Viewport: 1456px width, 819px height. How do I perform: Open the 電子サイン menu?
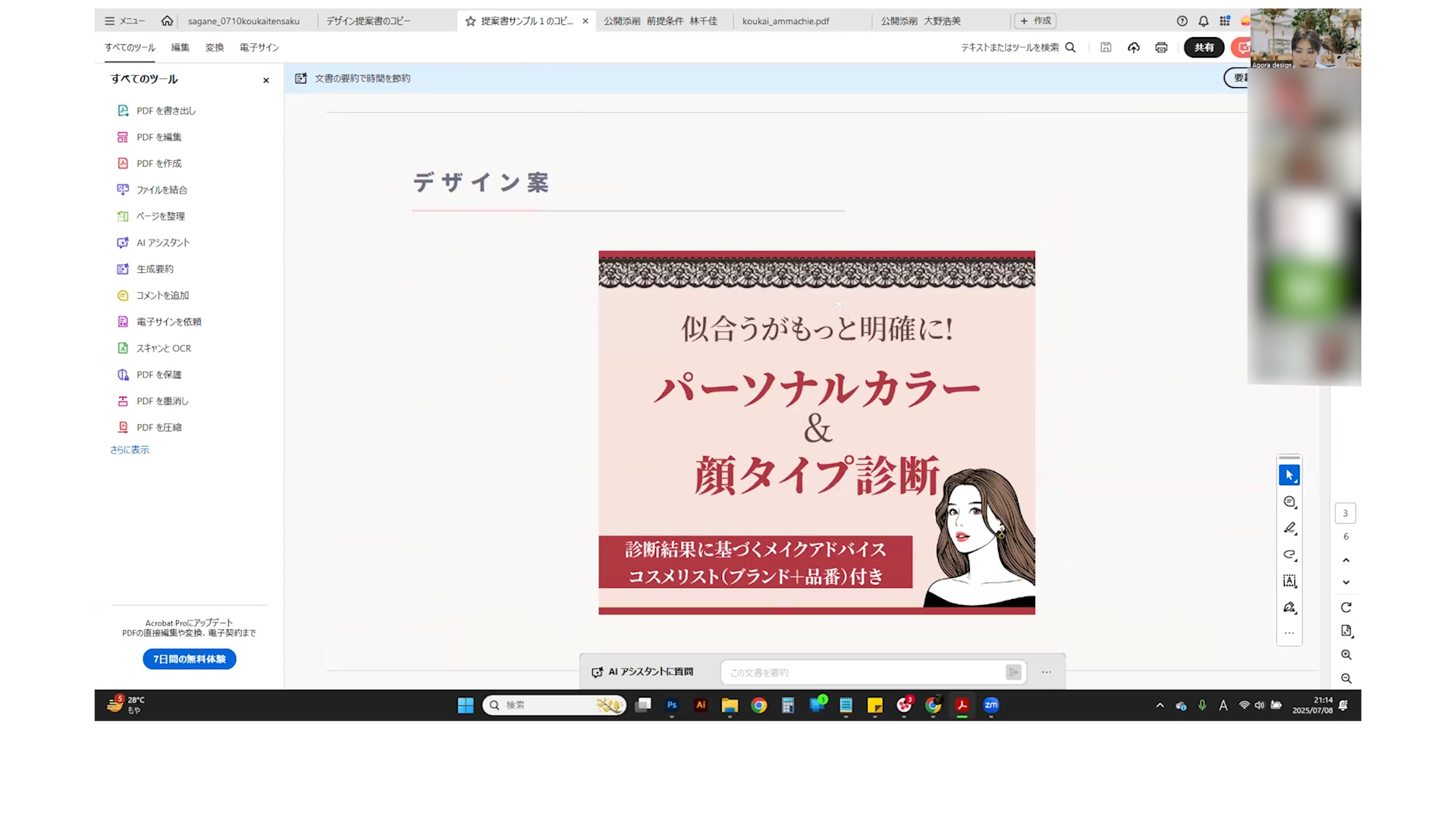coord(259,48)
